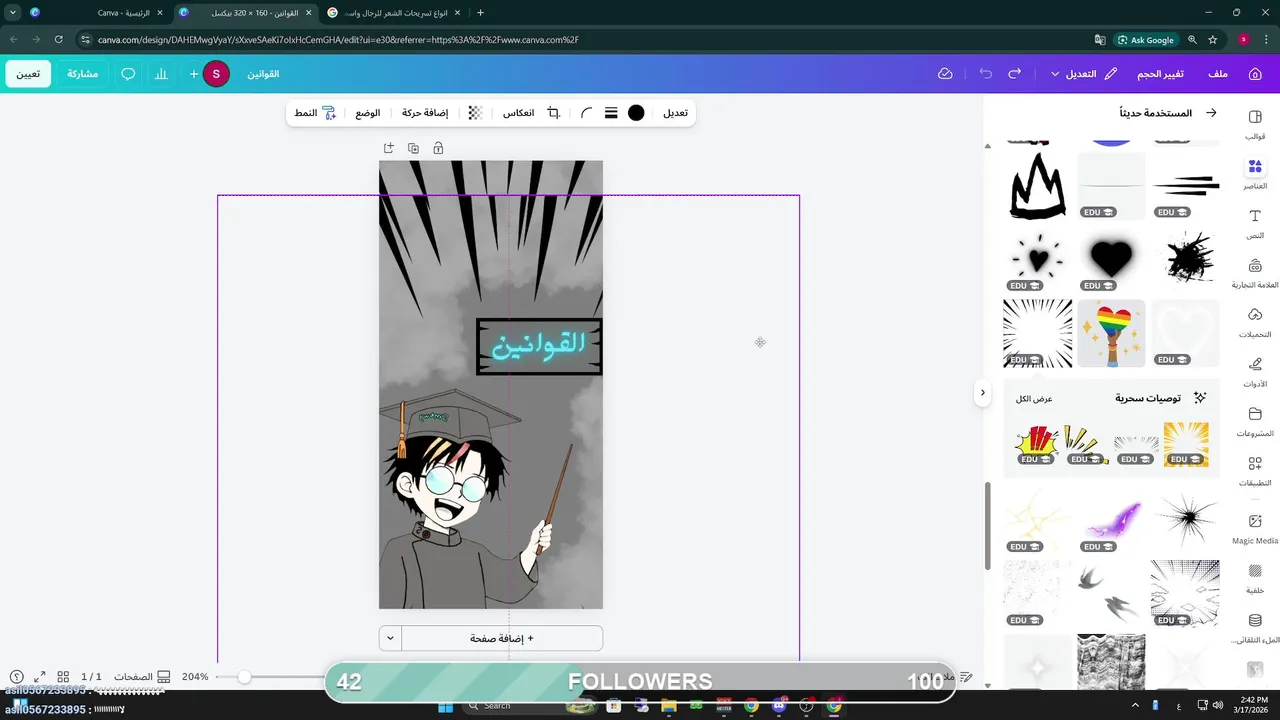
Task: Open the search tabs dropdown in Chrome
Action: [12, 13]
